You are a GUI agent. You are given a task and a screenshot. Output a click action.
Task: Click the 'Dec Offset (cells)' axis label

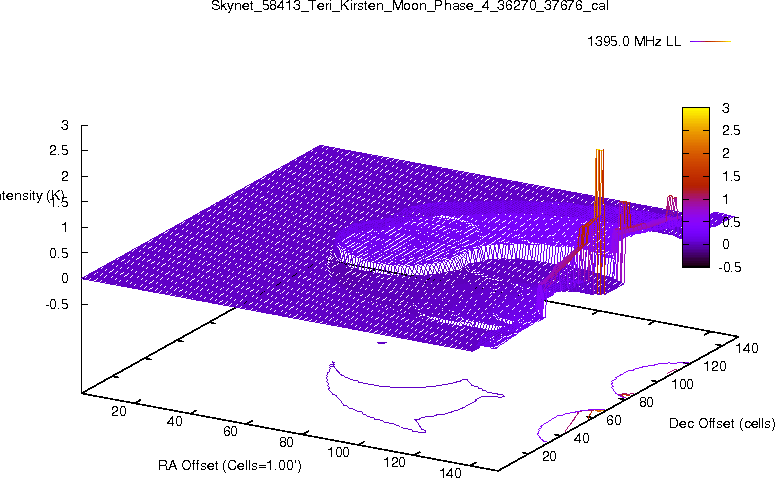[x=722, y=423]
